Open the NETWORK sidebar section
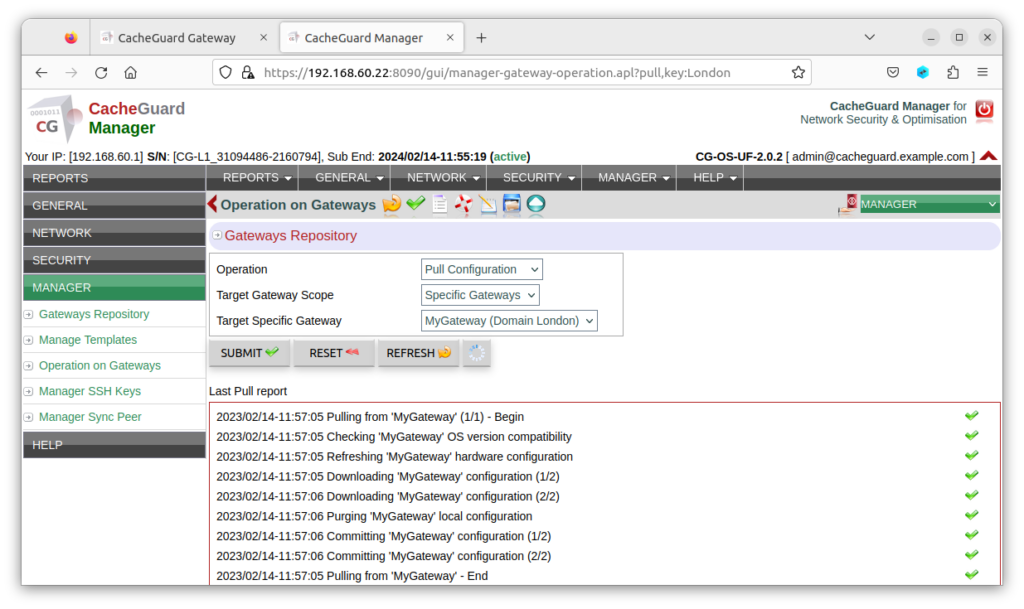1024x609 pixels. coord(114,233)
